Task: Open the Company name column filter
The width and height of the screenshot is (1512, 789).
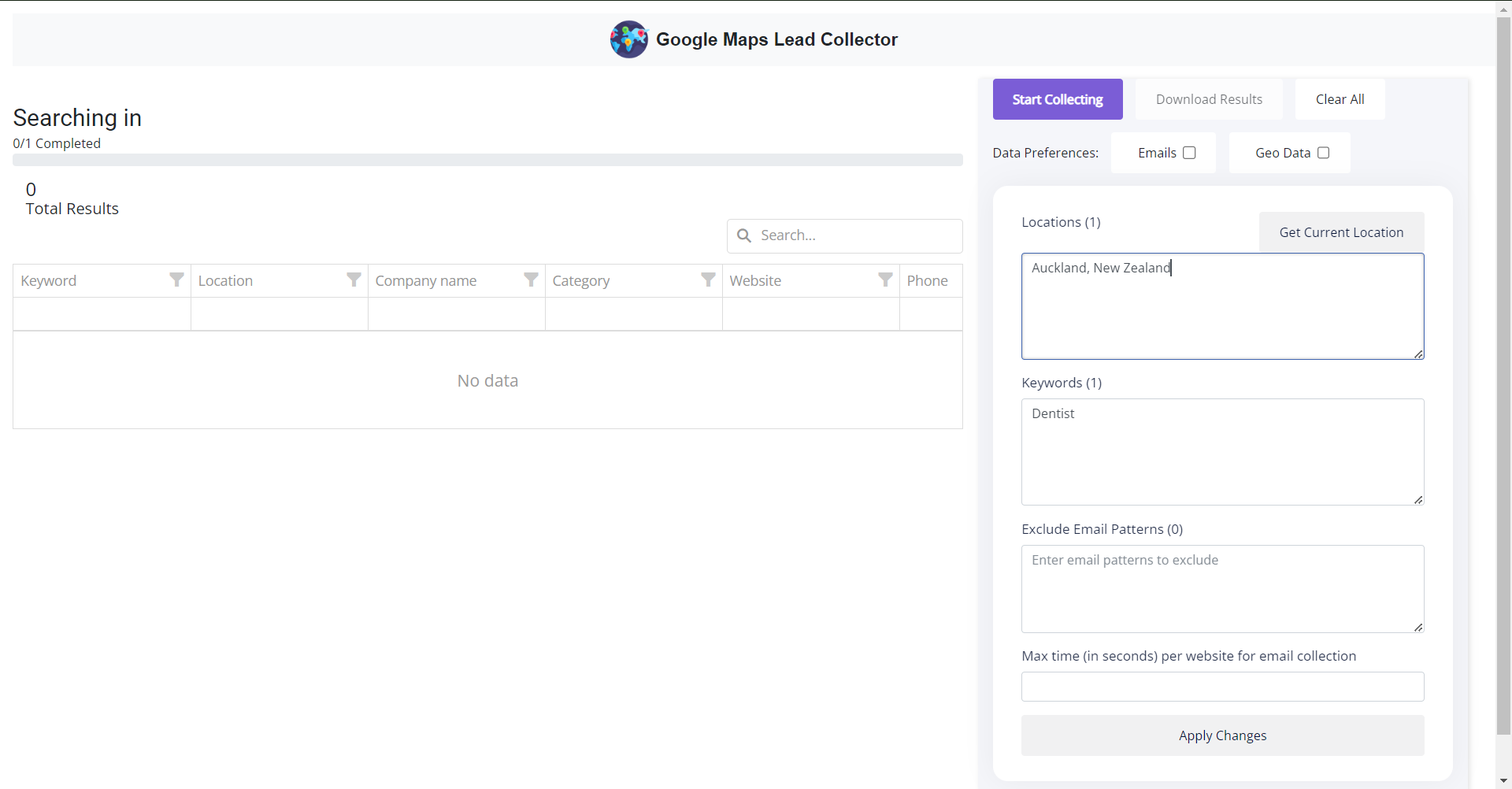Action: (531, 280)
